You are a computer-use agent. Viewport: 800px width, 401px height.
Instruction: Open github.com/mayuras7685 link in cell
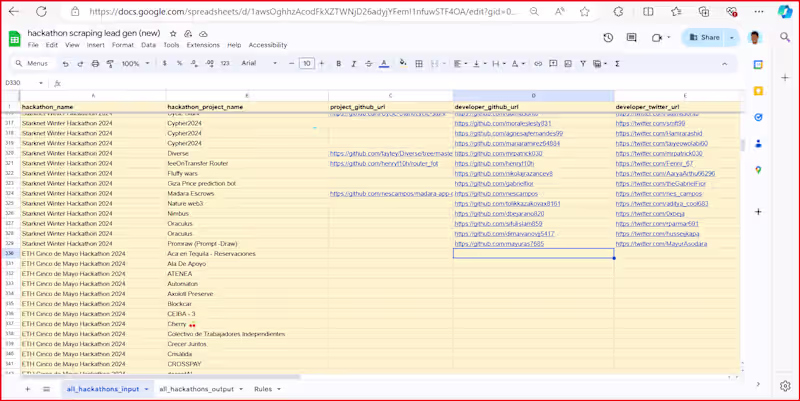pyautogui.click(x=499, y=244)
